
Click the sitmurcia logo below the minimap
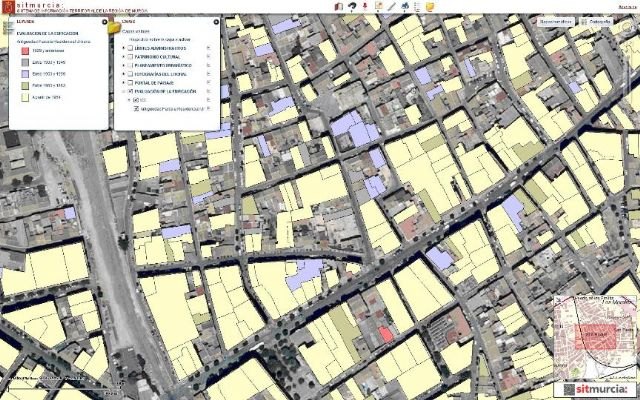pyautogui.click(x=596, y=389)
